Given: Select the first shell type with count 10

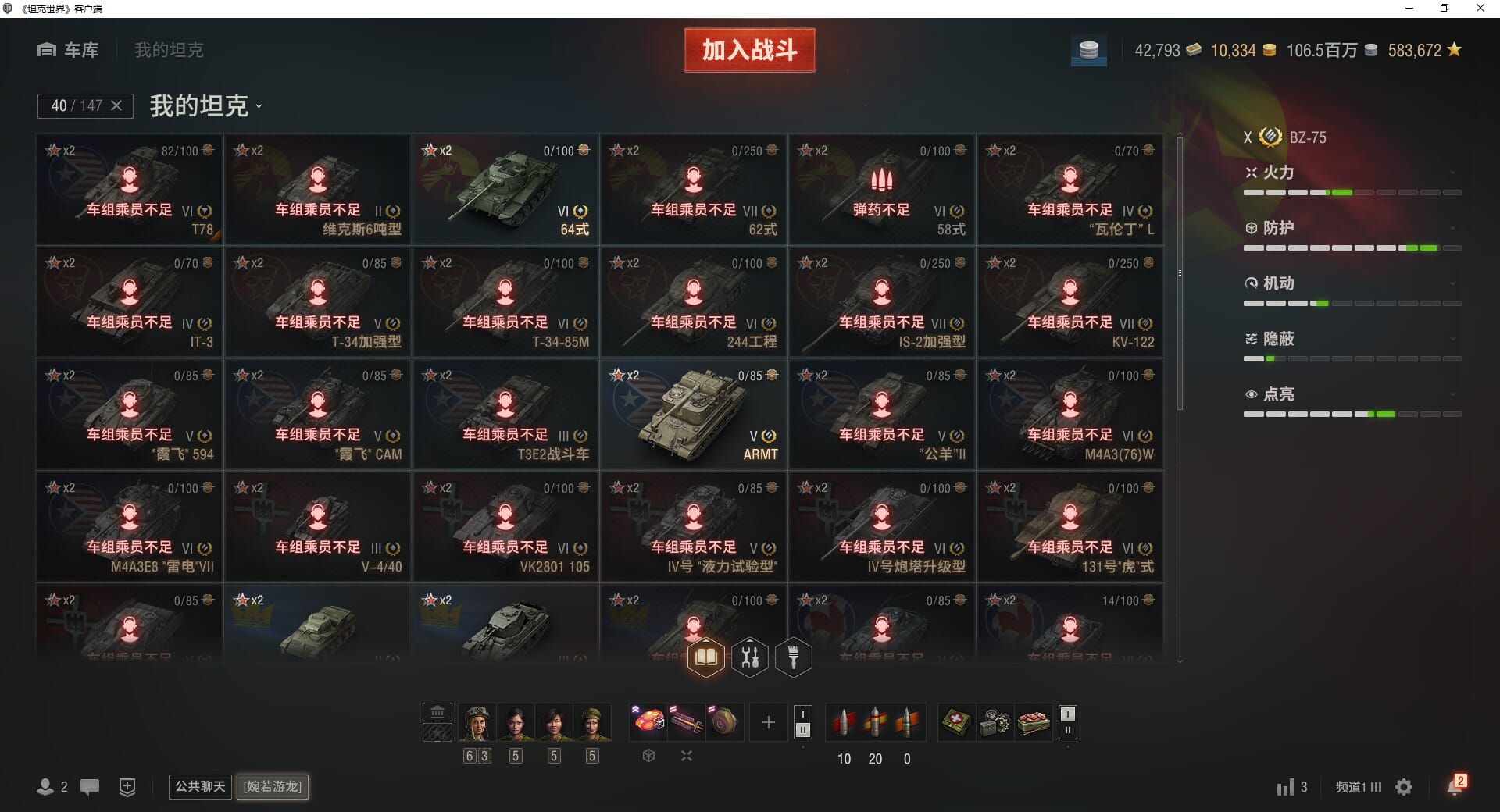Looking at the screenshot, I should point(844,722).
